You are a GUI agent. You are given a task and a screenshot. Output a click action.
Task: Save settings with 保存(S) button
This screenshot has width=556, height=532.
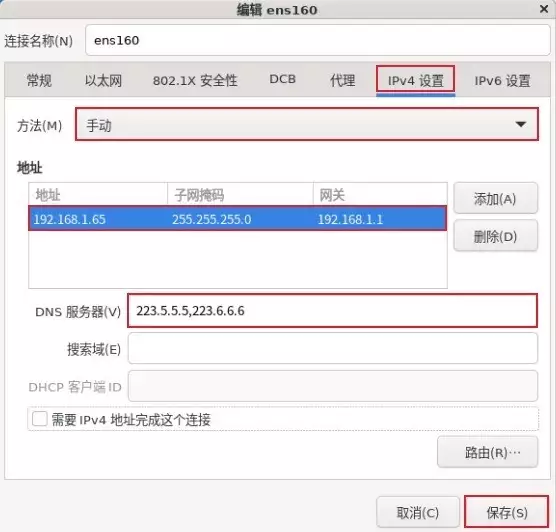click(506, 512)
